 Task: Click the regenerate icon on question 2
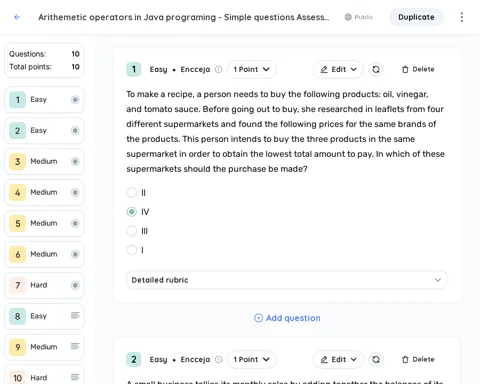click(x=376, y=359)
